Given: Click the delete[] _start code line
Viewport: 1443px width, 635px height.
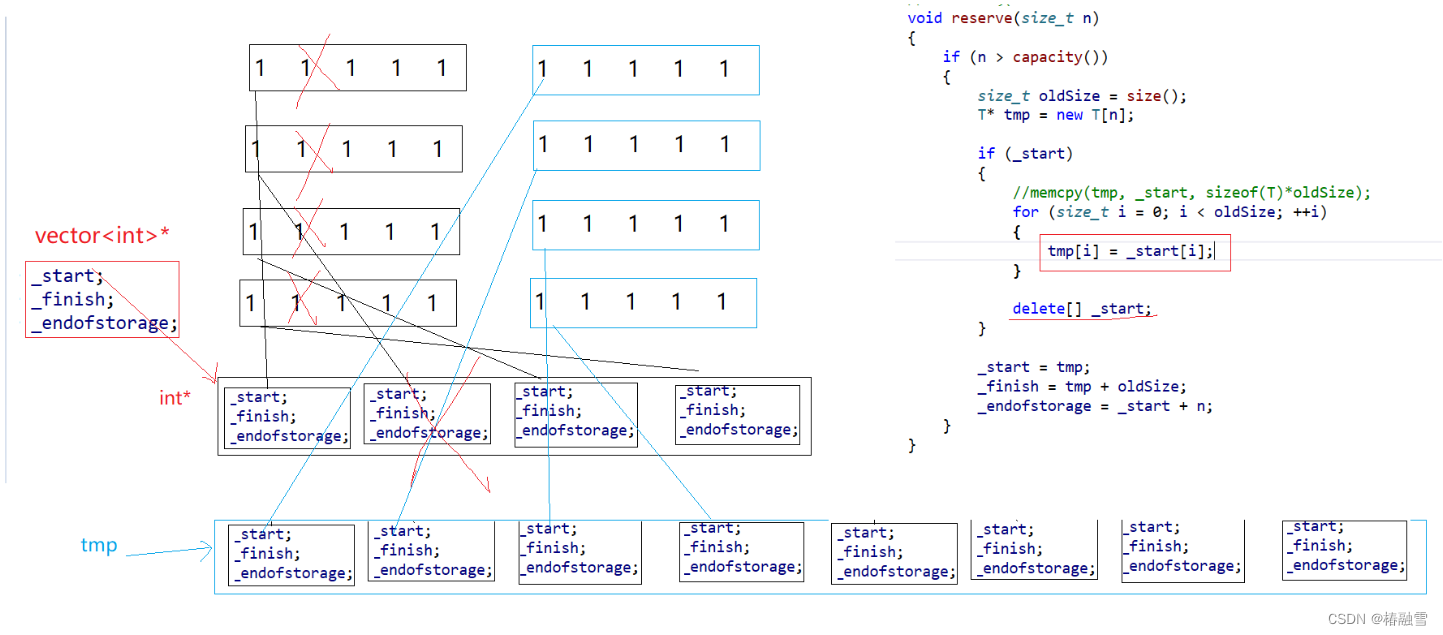Looking at the screenshot, I should coord(1081,309).
